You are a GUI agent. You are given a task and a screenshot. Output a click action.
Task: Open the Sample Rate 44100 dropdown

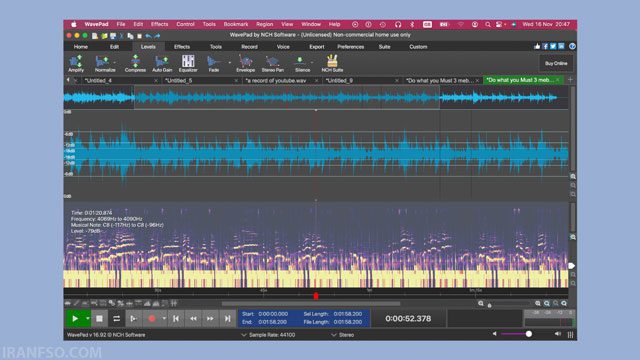[x=268, y=335]
